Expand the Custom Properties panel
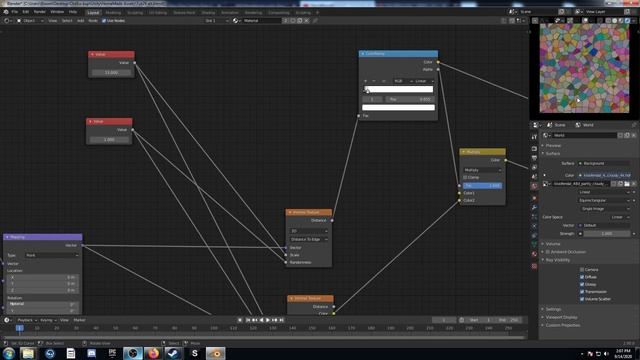This screenshot has width=640, height=360. pyautogui.click(x=562, y=325)
